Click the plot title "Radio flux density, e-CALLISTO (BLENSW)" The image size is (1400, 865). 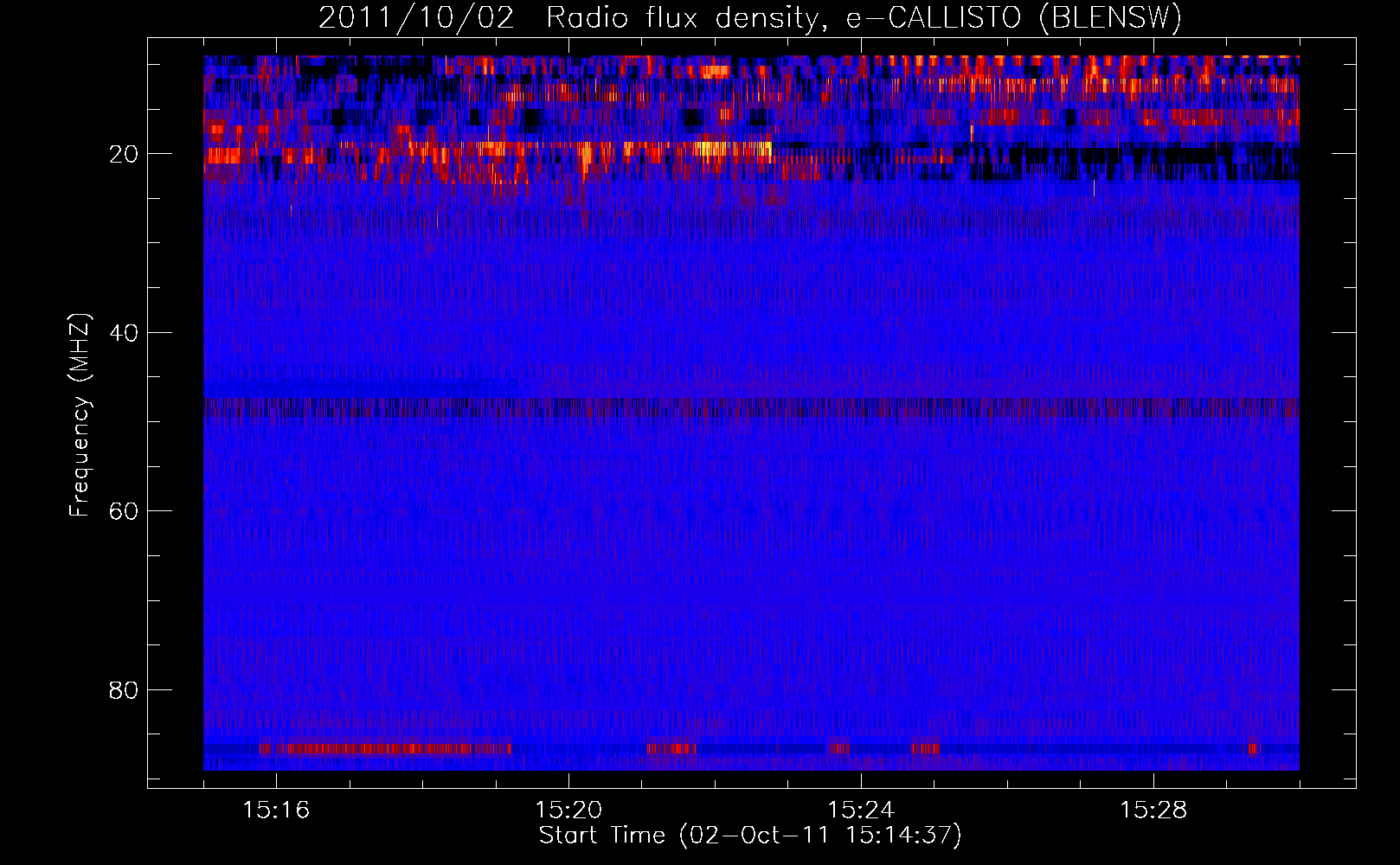[864, 18]
